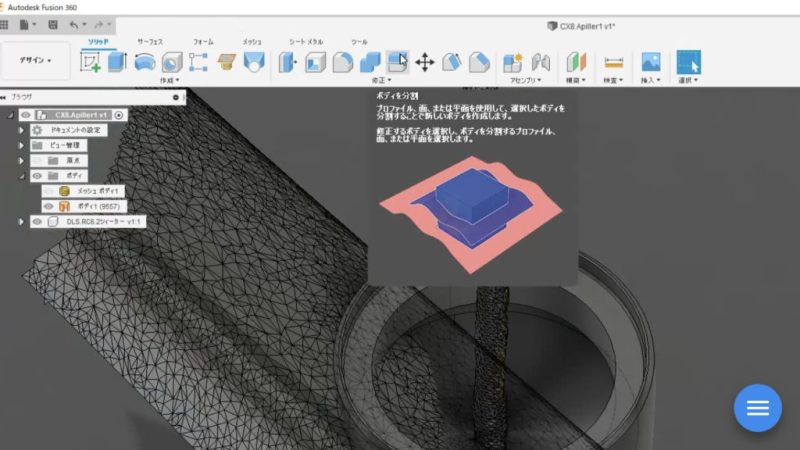
Task: Select the Joint tool
Action: pyautogui.click(x=541, y=62)
